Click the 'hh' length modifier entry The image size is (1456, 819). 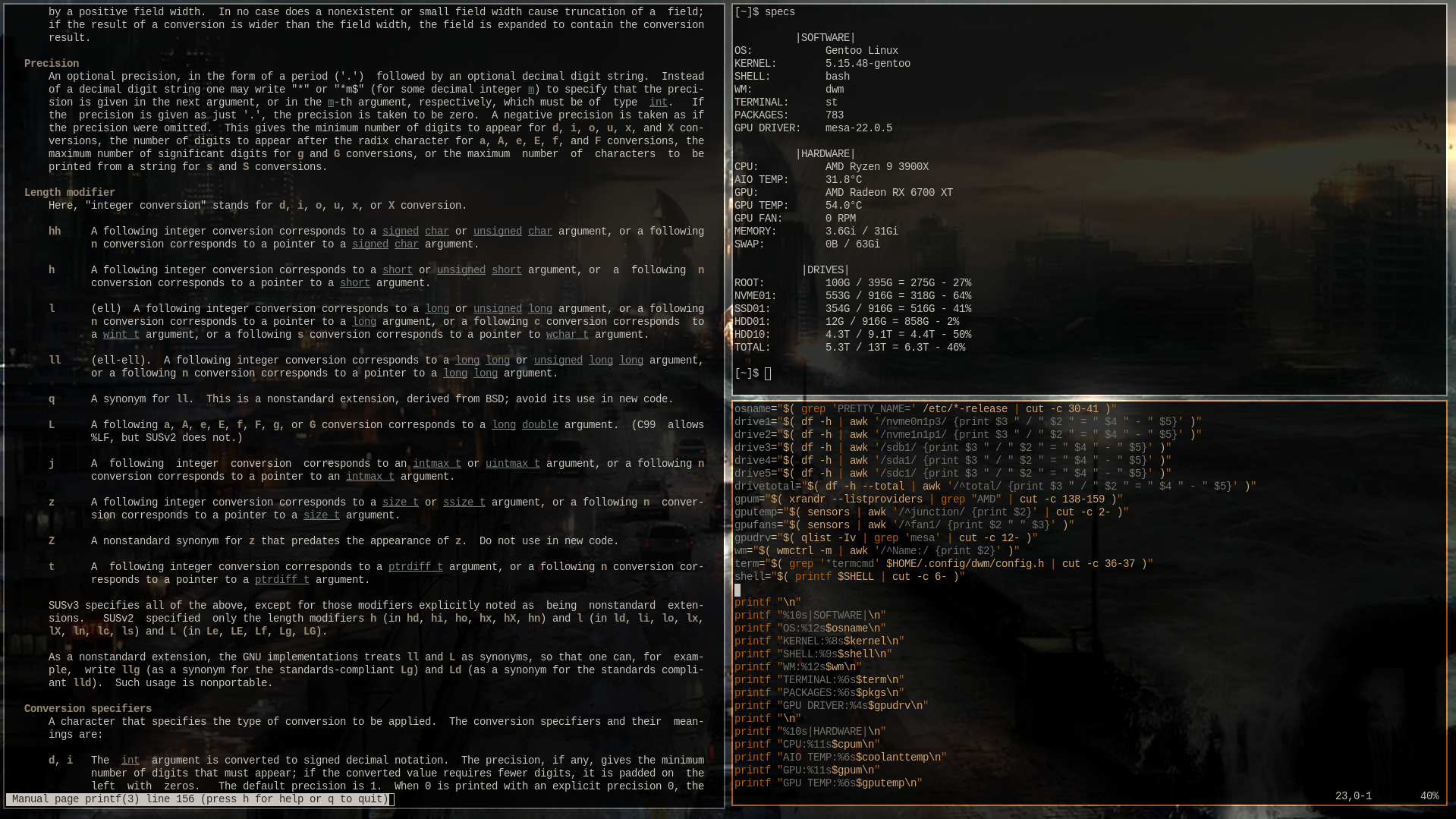click(x=55, y=232)
